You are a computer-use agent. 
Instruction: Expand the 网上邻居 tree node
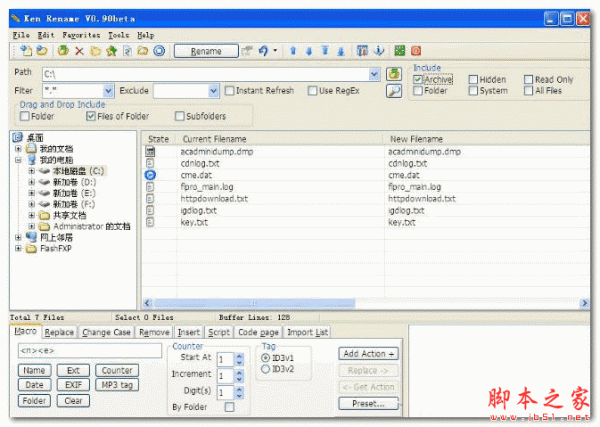click(x=18, y=237)
